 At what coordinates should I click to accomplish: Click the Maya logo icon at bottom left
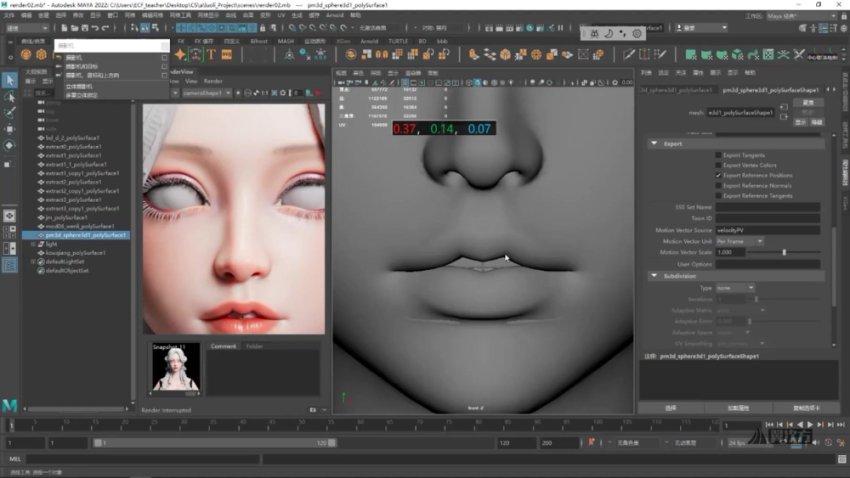tap(8, 404)
